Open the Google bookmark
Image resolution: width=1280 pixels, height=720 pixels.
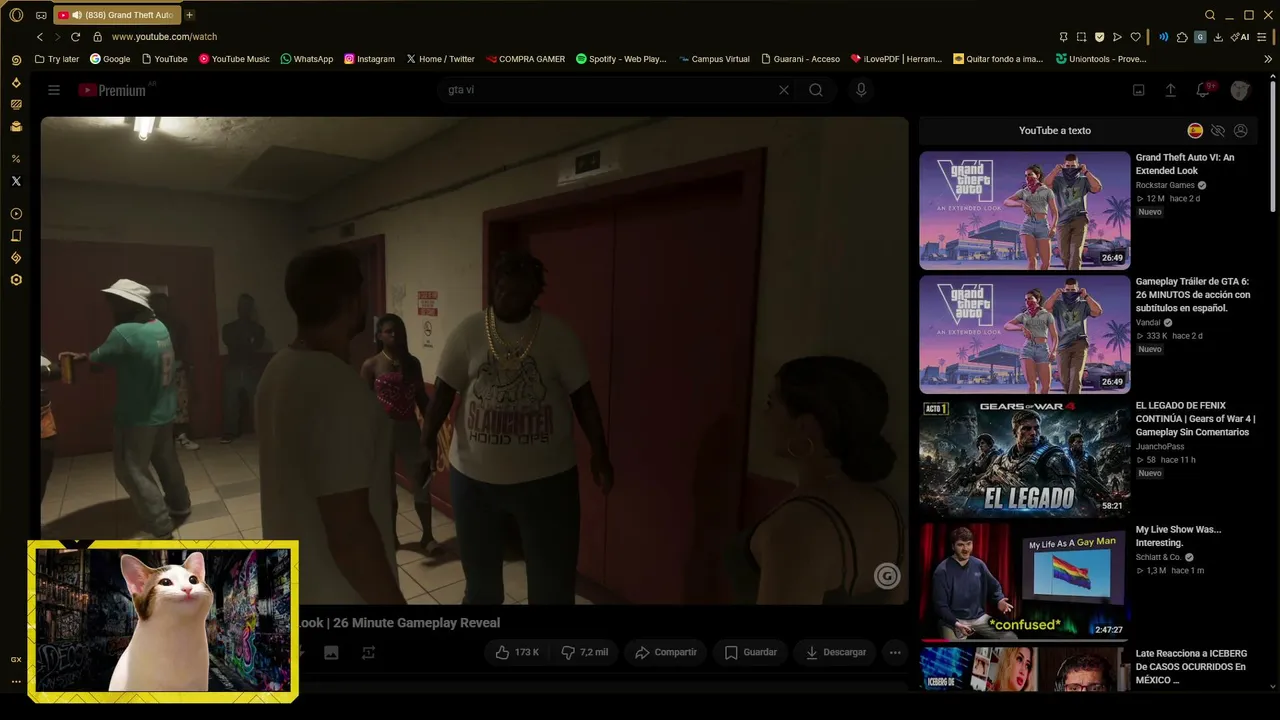coord(110,59)
